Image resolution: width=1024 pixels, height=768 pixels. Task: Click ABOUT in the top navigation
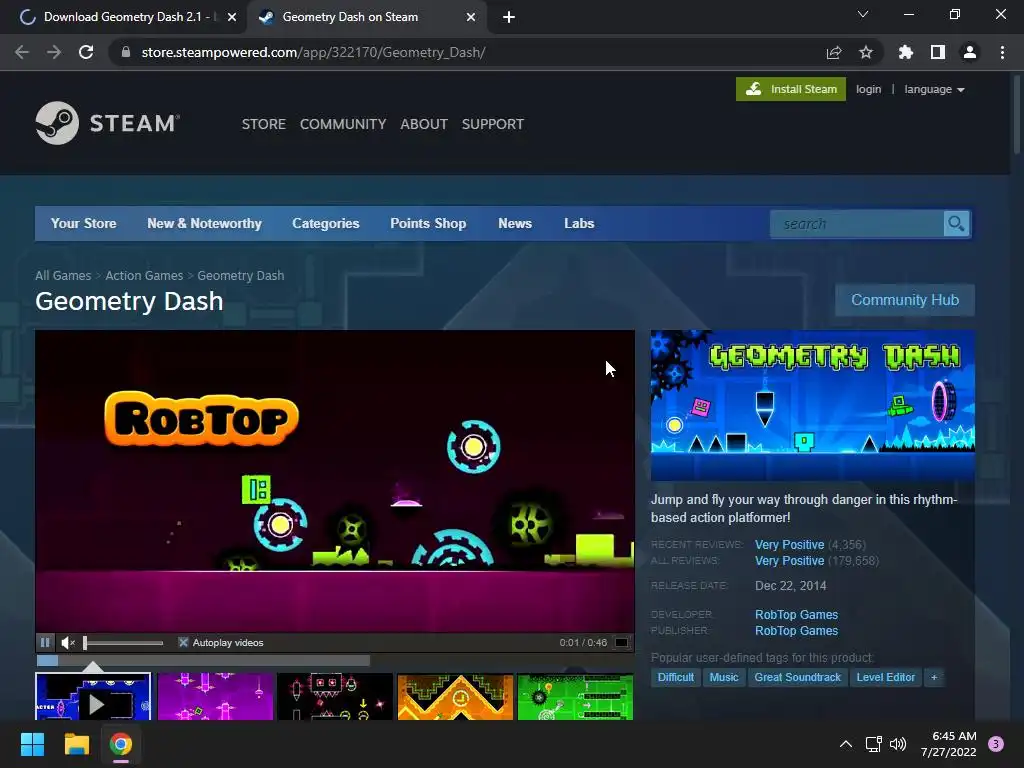point(424,124)
